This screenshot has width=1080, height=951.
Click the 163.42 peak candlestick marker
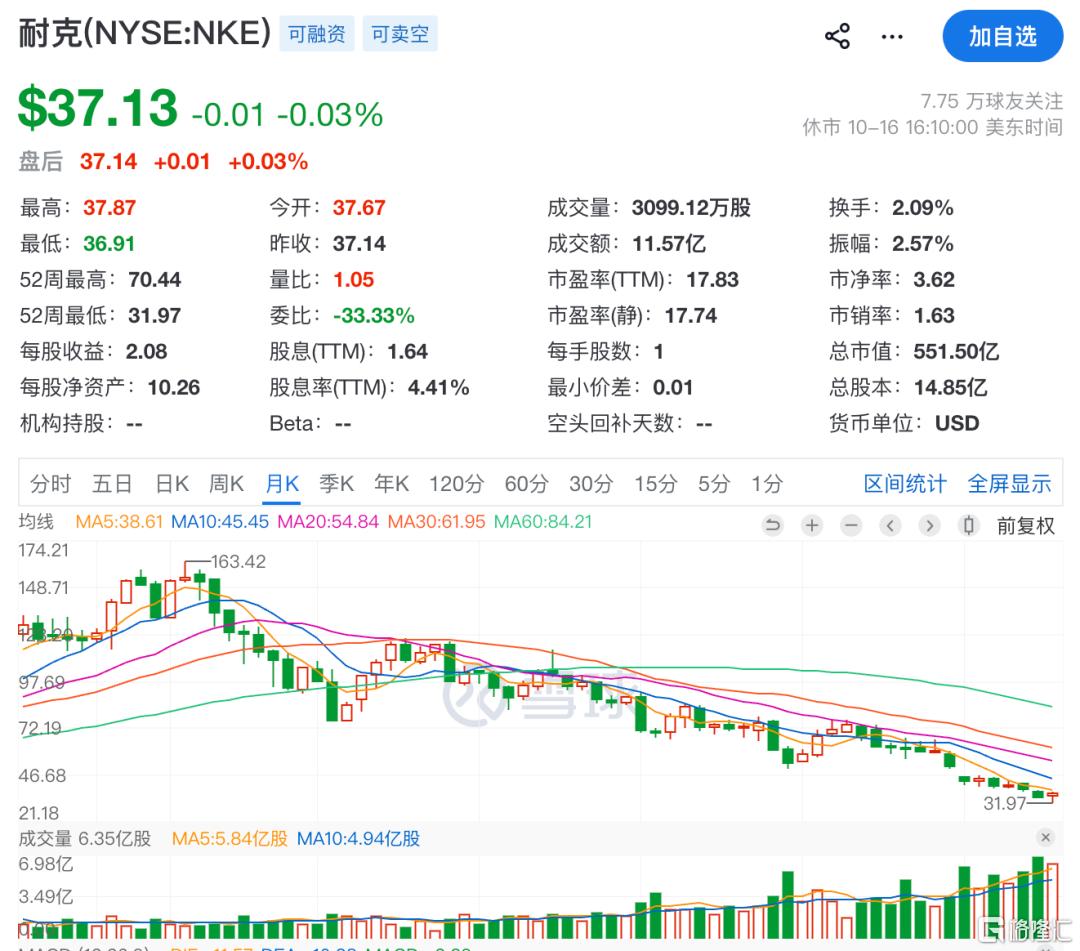[x=186, y=571]
